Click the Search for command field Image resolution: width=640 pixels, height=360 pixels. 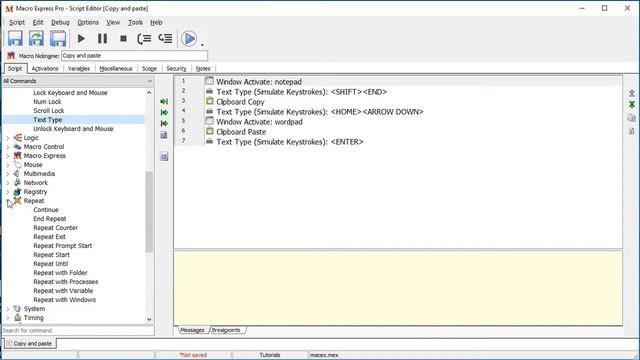tap(78, 330)
